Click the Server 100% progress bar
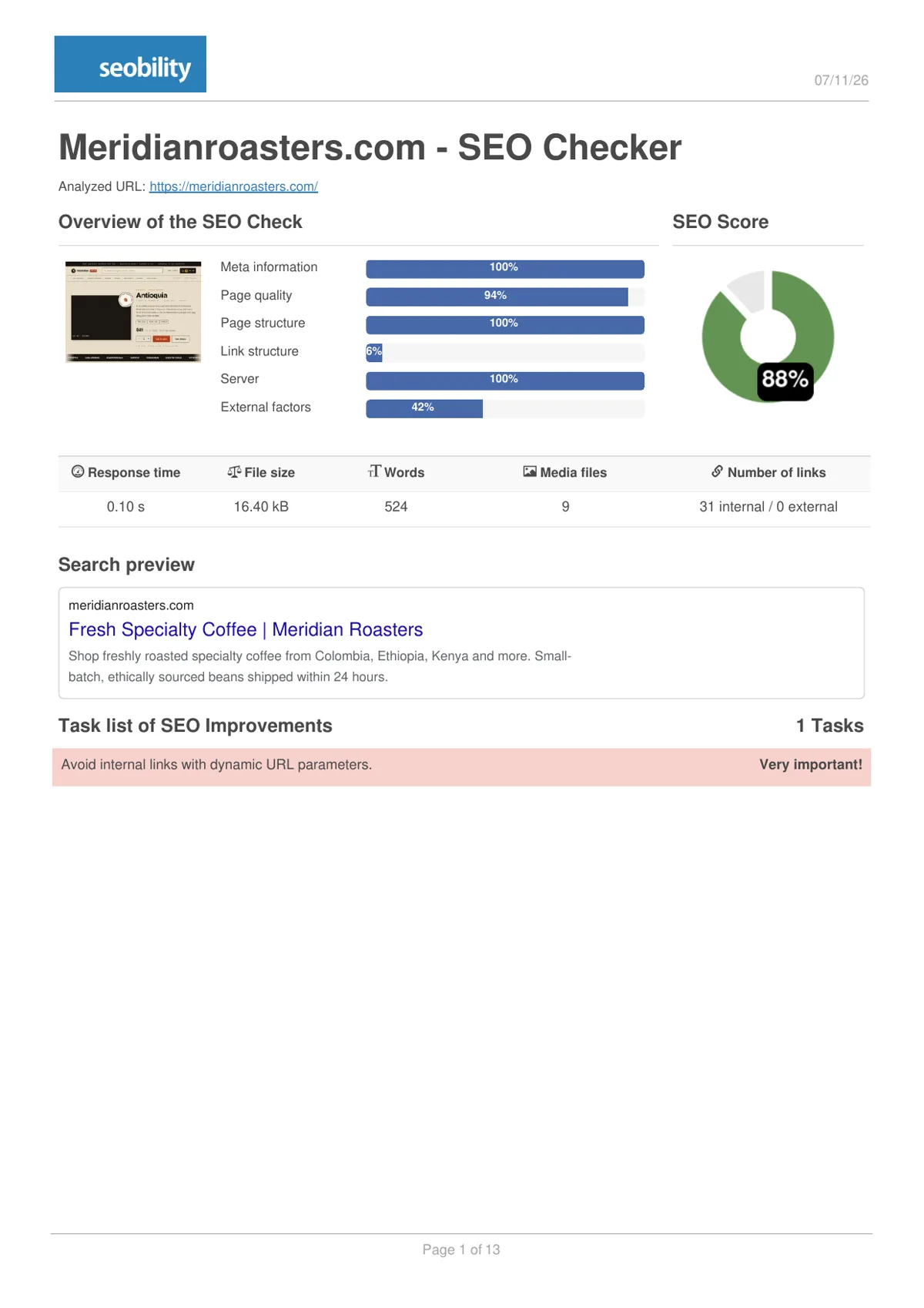This screenshot has width=924, height=1308. click(505, 380)
